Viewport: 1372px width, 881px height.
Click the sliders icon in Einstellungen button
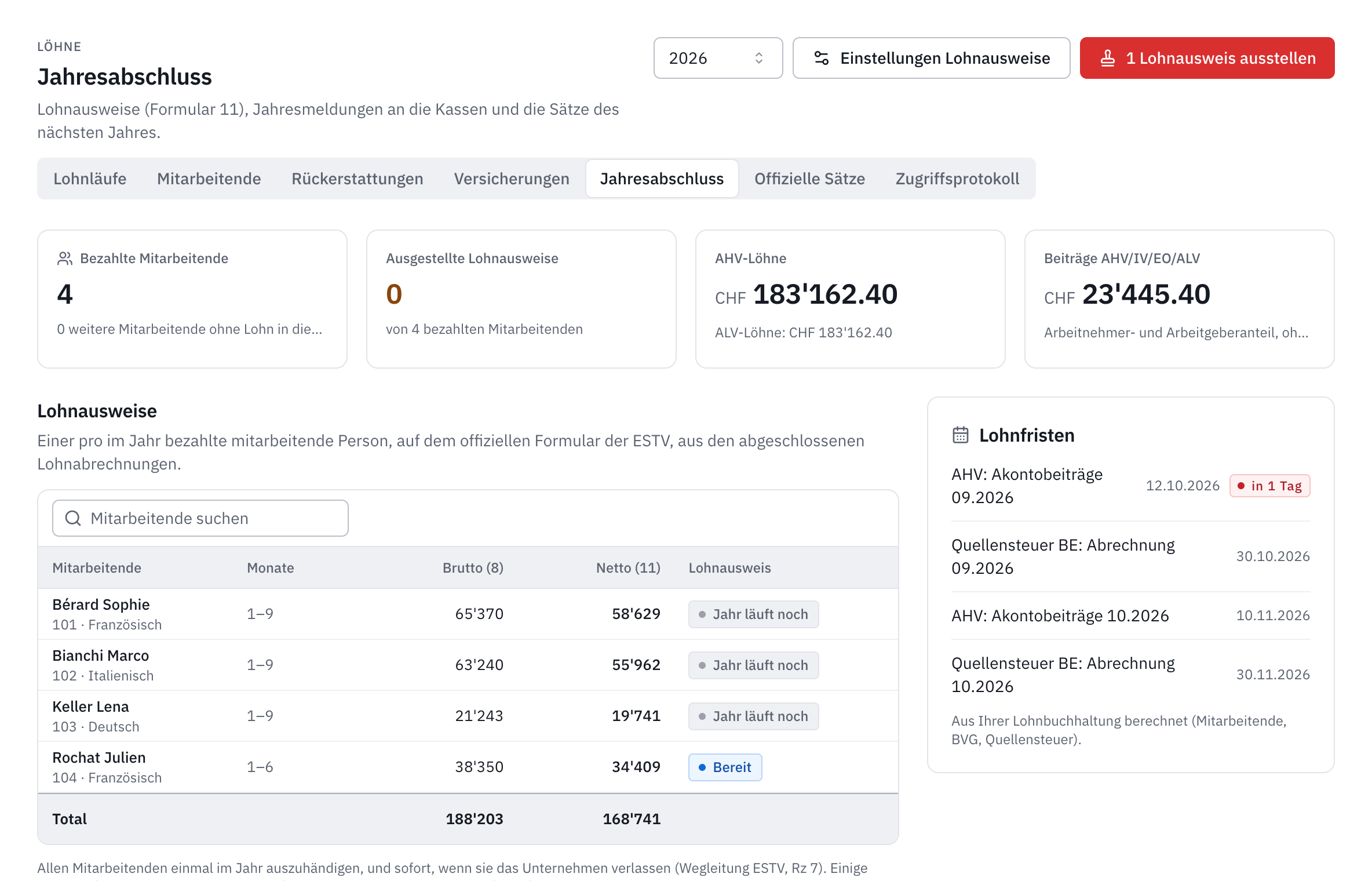821,58
